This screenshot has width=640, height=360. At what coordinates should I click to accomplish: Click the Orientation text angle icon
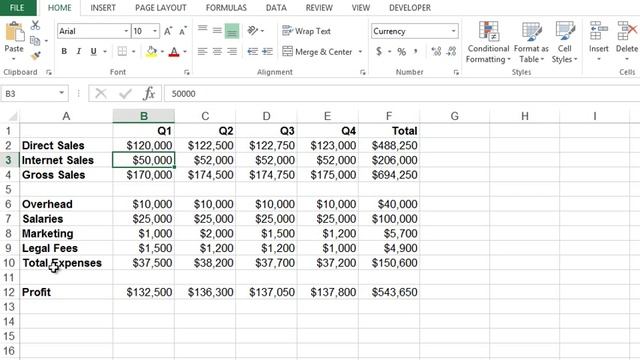[x=253, y=31]
